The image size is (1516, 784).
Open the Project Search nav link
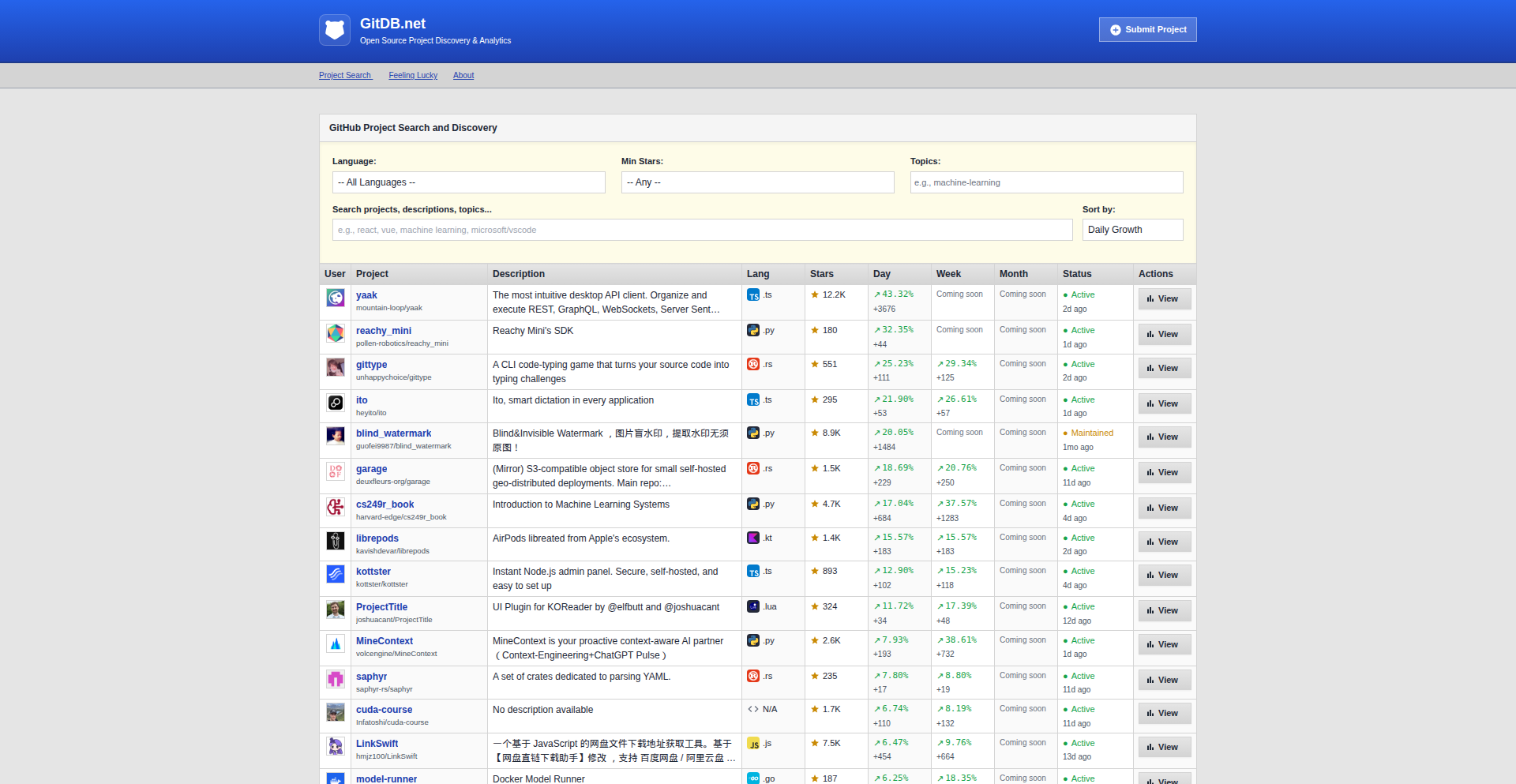tap(345, 76)
